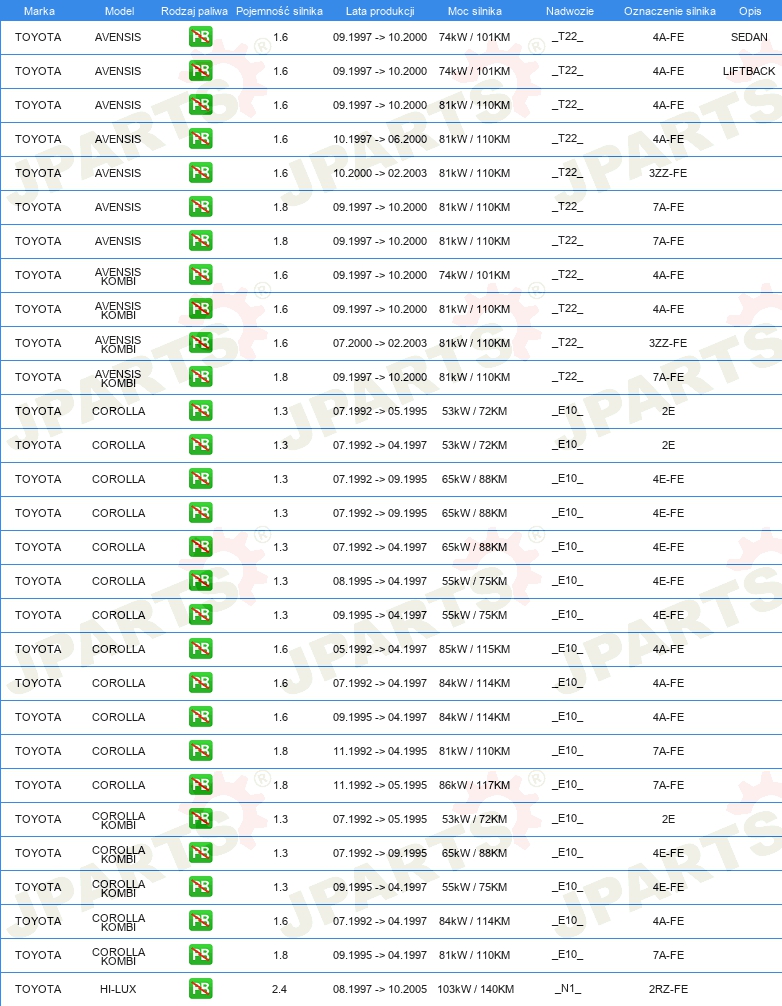
Task: Click the fuel icon in the HI-LUX row
Action: 201,989
